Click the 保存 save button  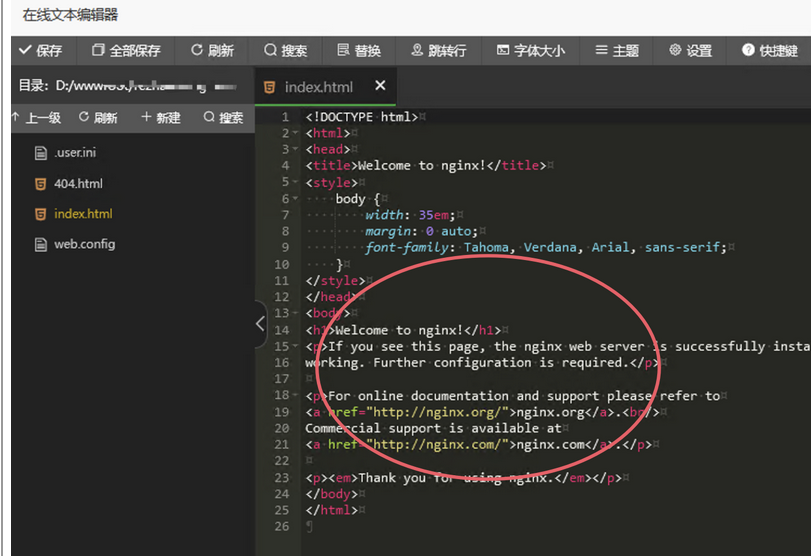coord(40,51)
